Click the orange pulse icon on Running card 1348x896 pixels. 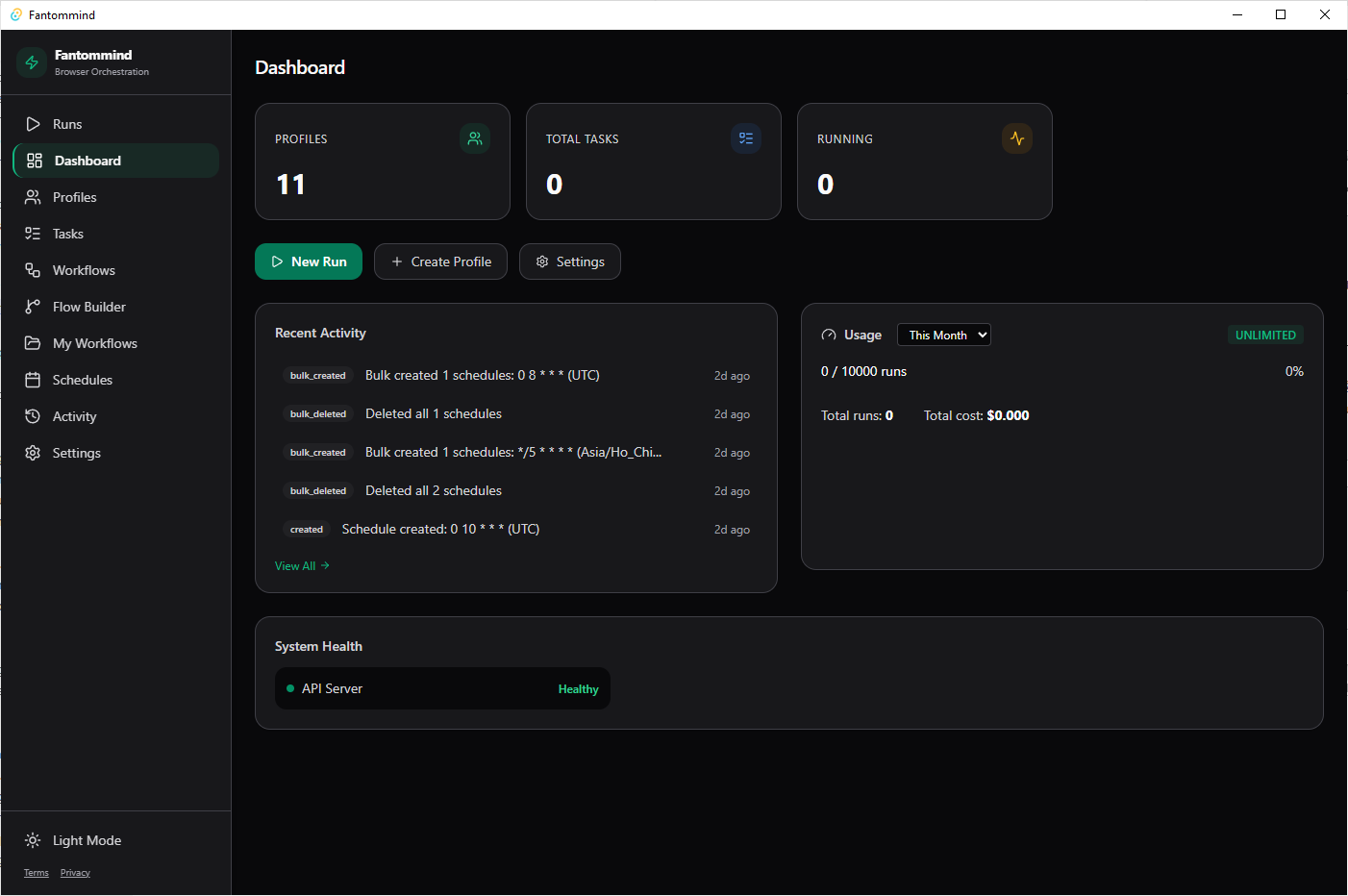(1017, 138)
